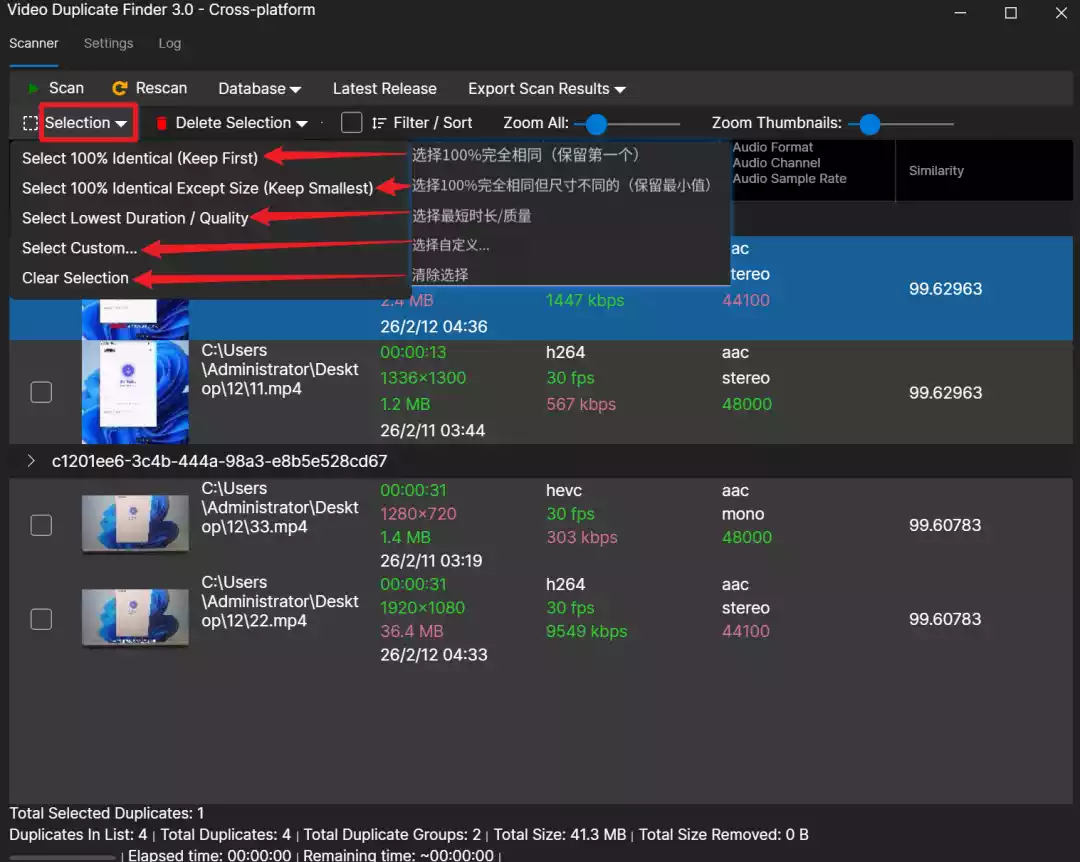Screen dimensions: 1080x862
Task: Click the Rescan button
Action: pos(149,88)
